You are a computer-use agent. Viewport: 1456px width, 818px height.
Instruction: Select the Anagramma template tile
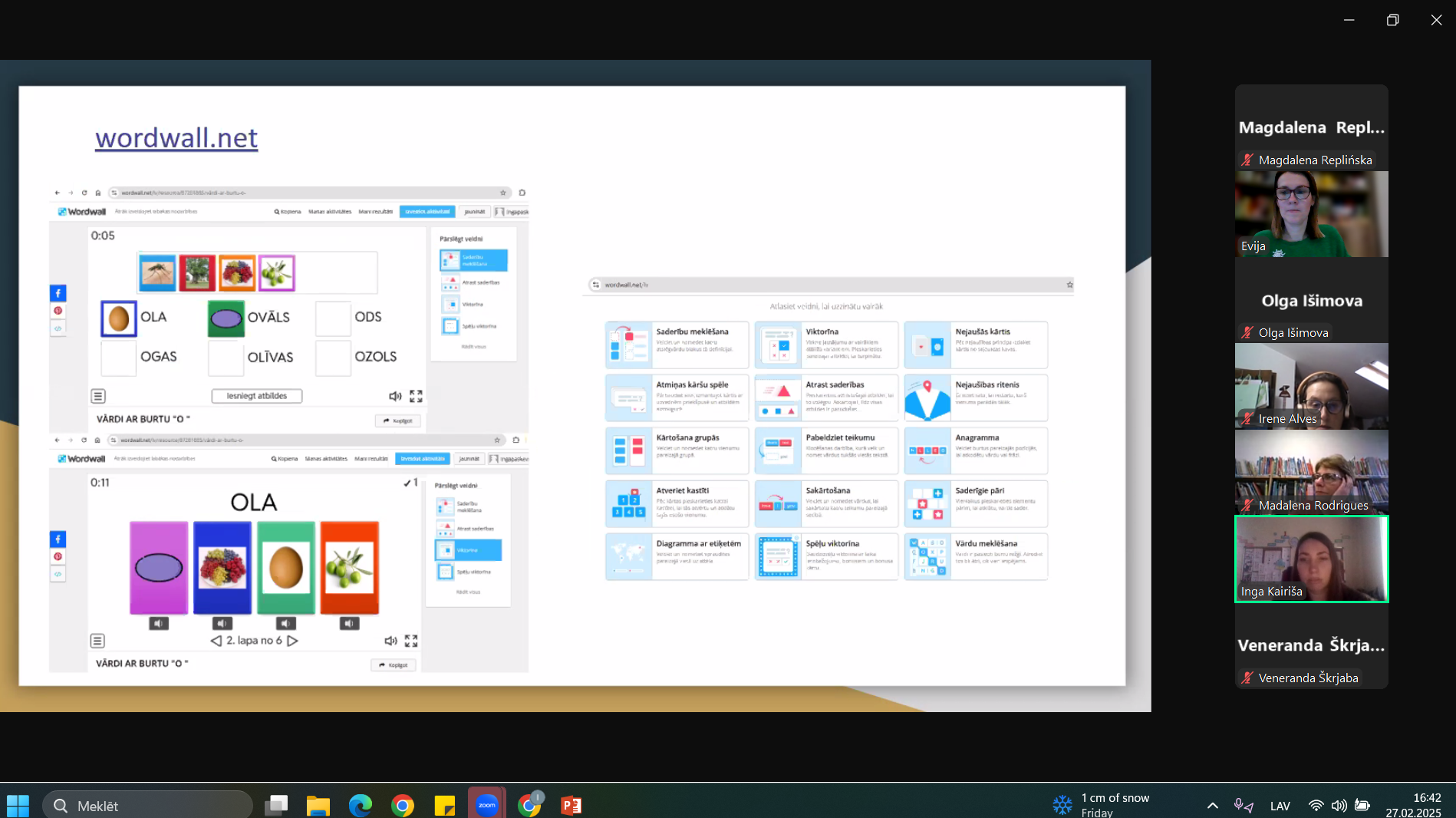(x=976, y=450)
